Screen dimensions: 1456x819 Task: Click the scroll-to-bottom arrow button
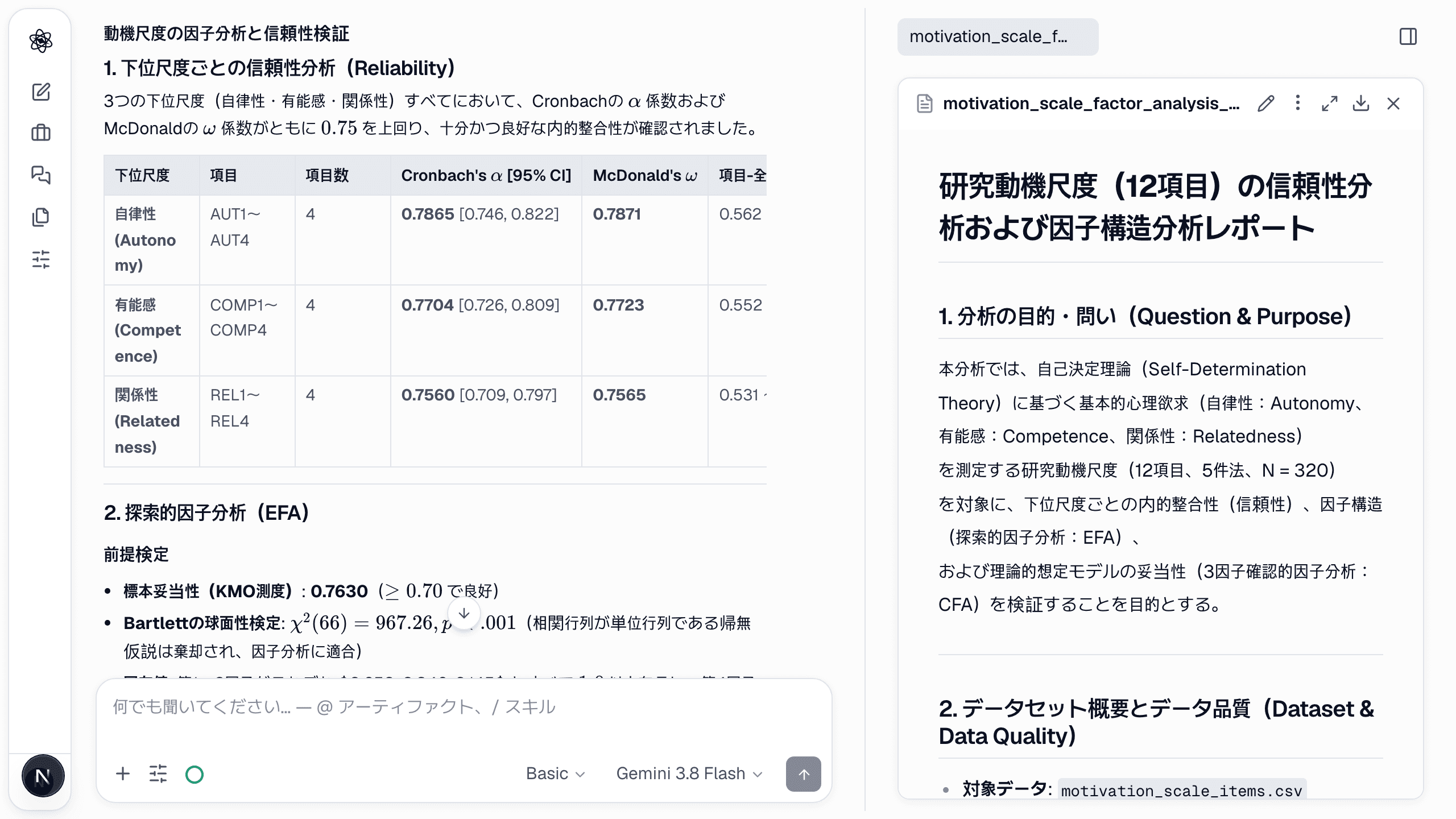click(x=464, y=614)
